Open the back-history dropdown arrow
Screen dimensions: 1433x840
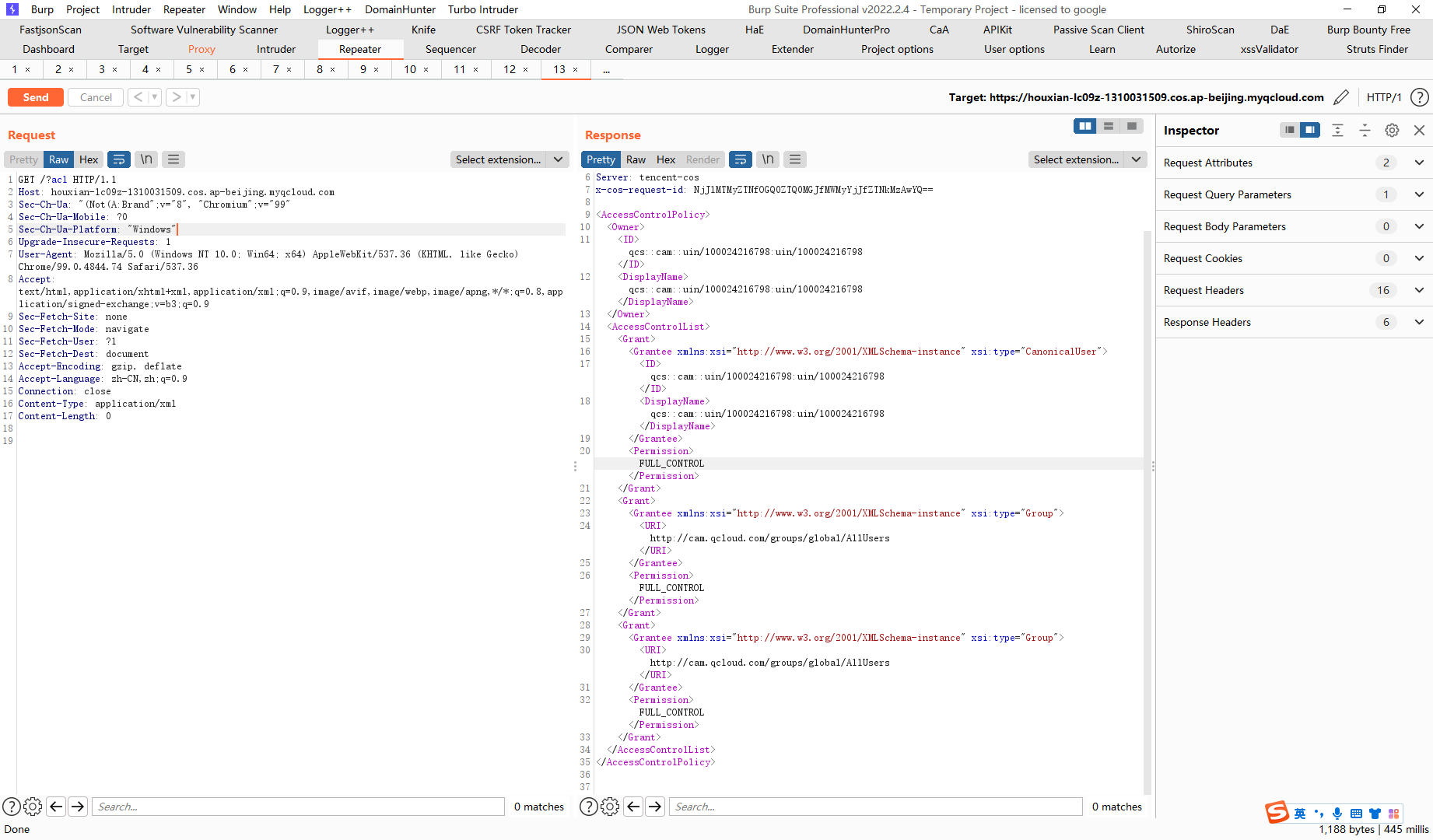pos(155,97)
